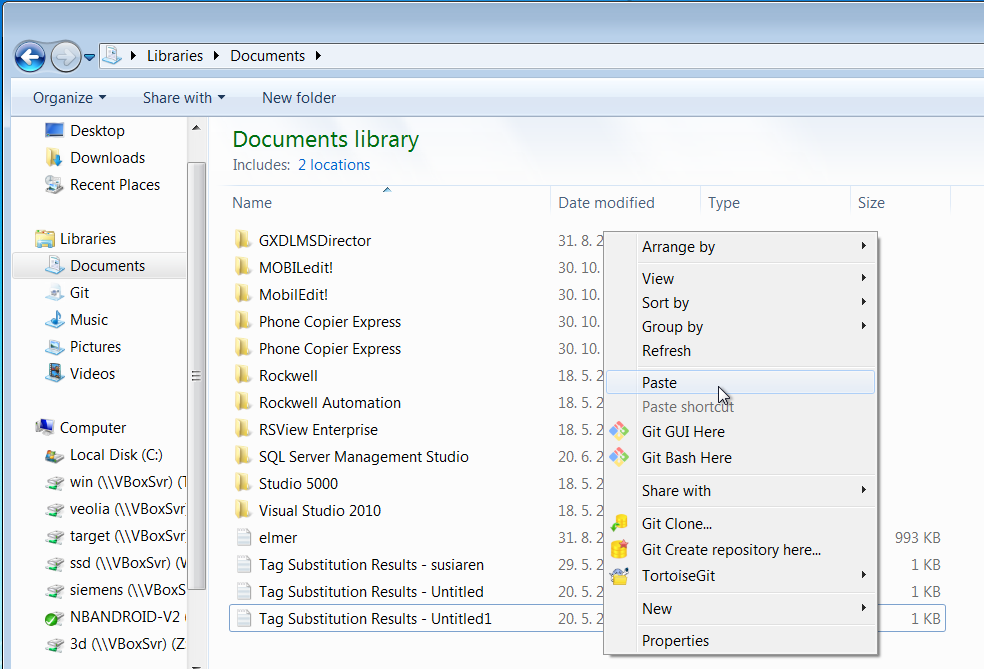Choose Paste from the context menu
This screenshot has height=669, width=984.
click(x=660, y=383)
